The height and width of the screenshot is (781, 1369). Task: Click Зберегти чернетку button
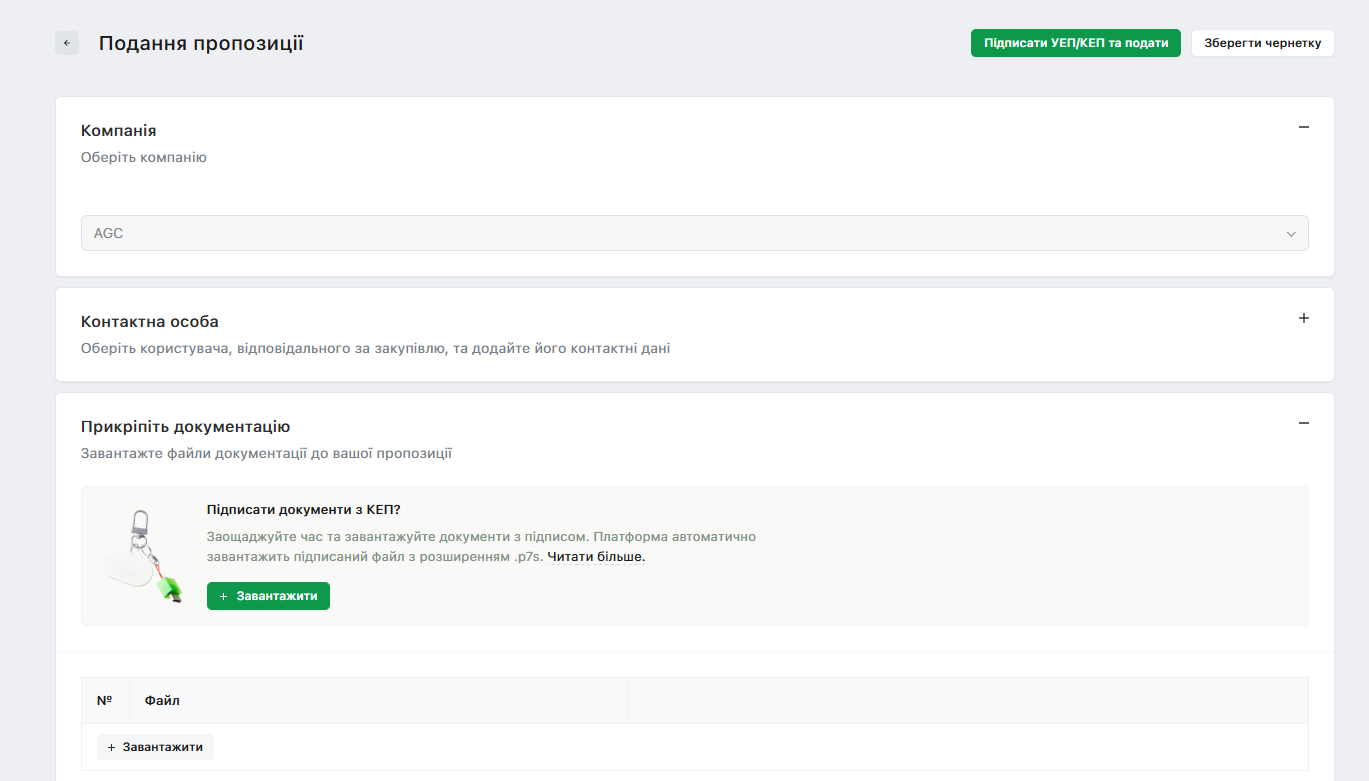pyautogui.click(x=1262, y=43)
